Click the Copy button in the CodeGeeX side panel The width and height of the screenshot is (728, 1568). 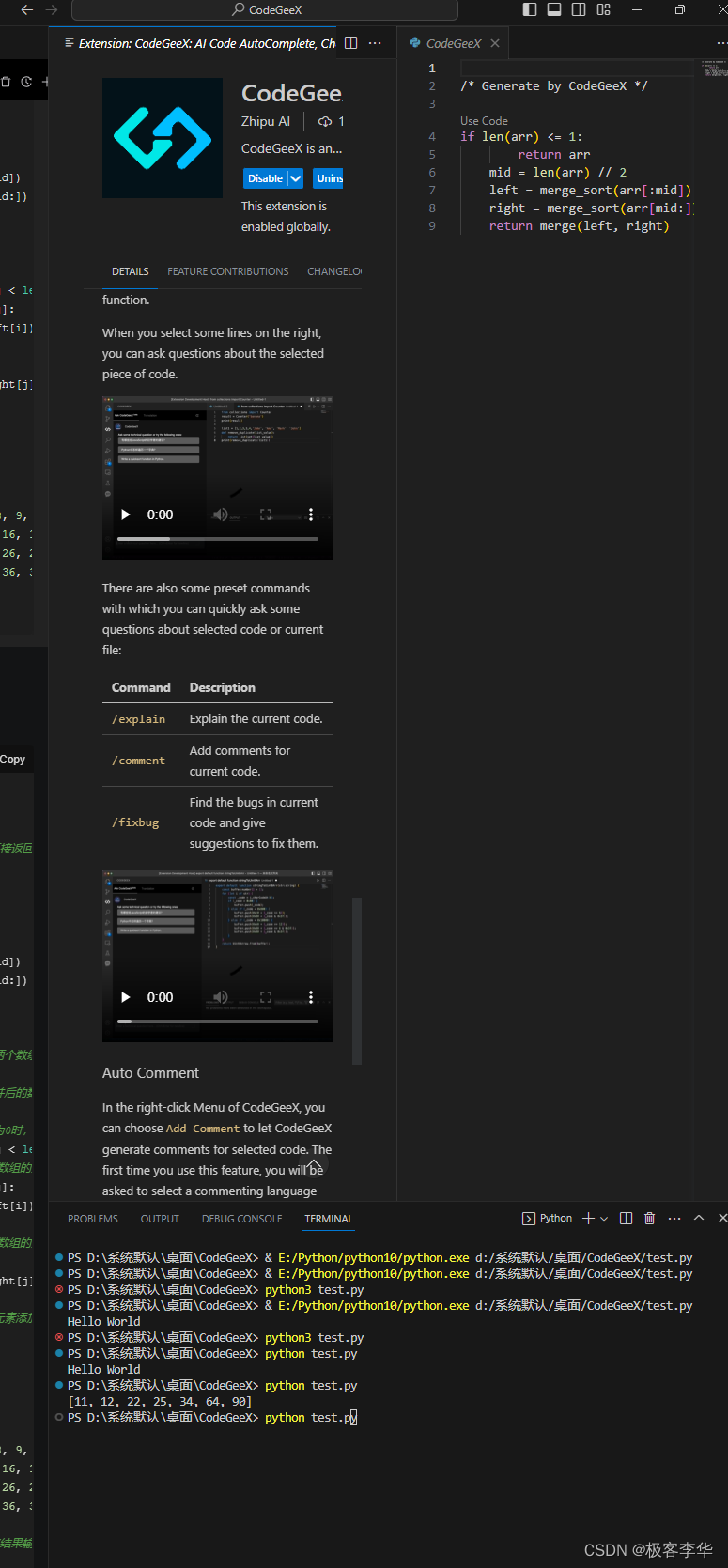pyautogui.click(x=13, y=759)
